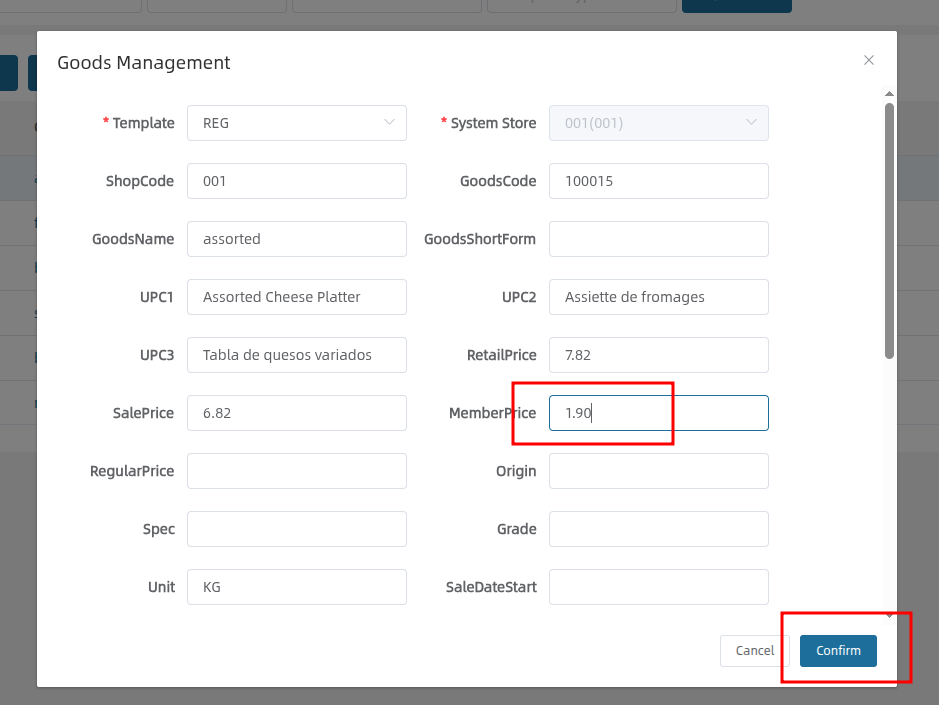
Task: Click the MemberPrice field
Action: point(658,413)
